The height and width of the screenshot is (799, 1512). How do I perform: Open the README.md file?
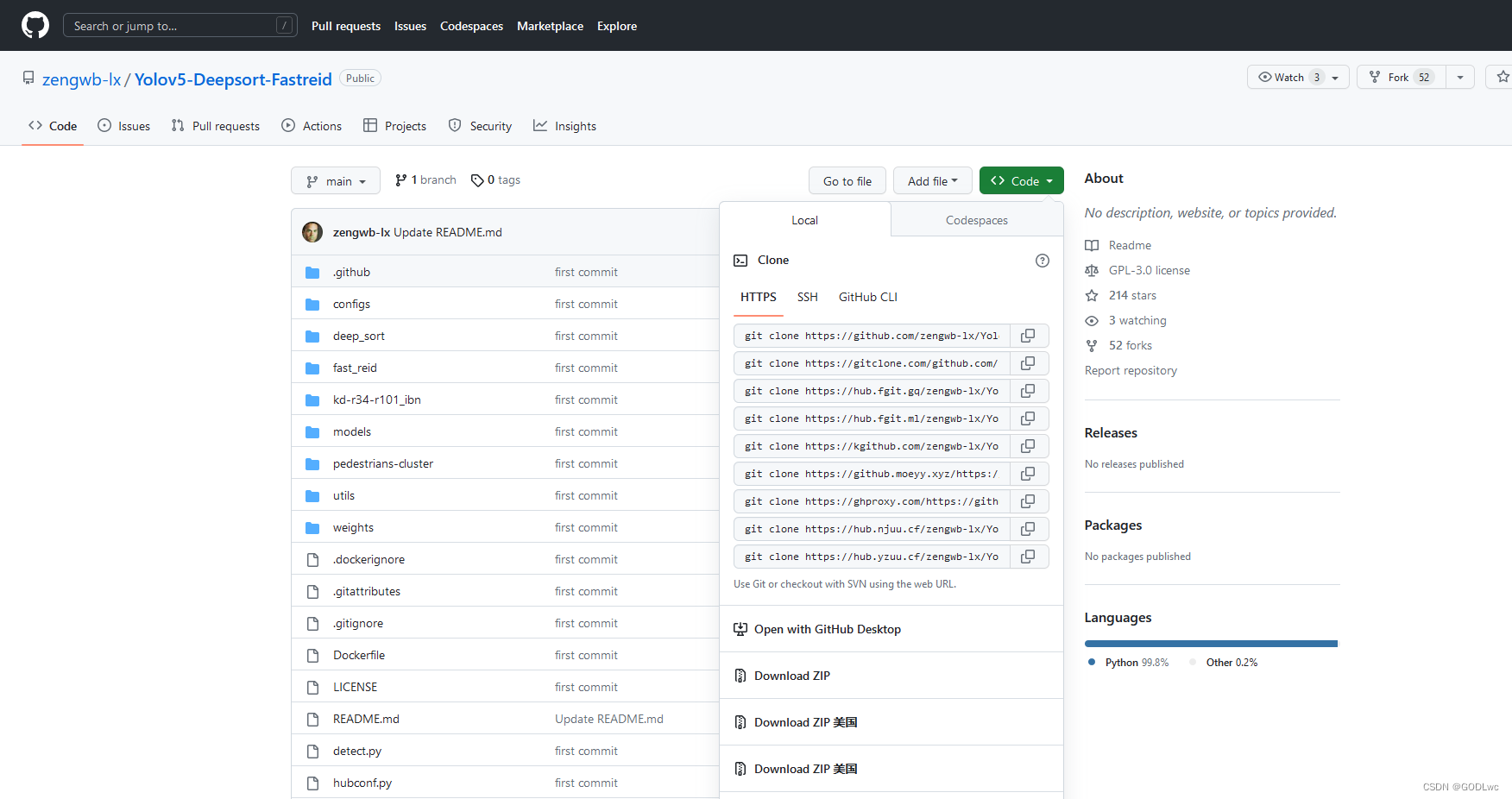point(366,720)
